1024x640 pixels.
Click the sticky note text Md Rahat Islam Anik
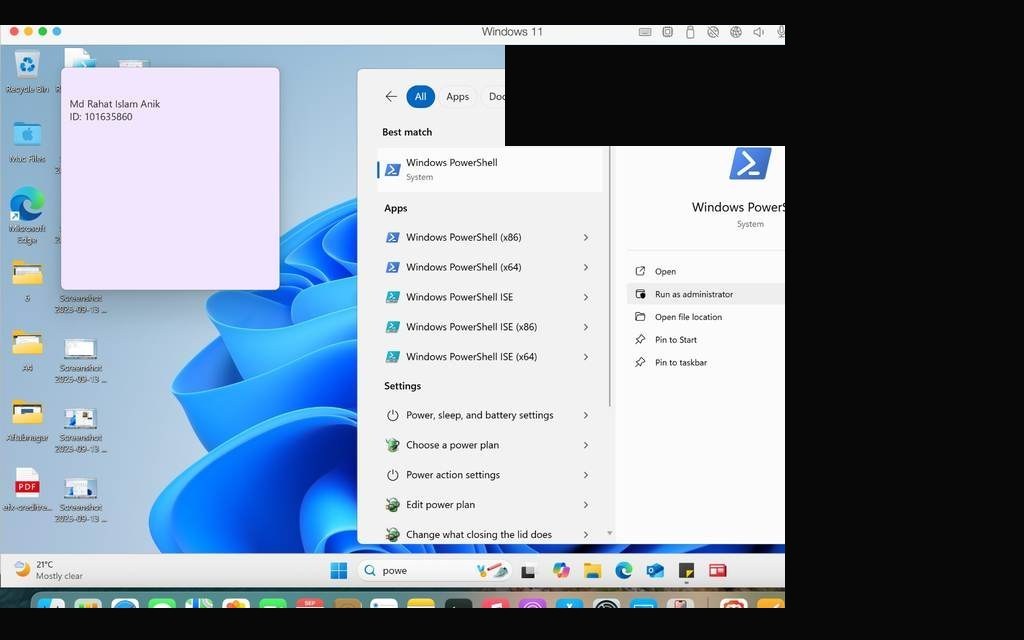pyautogui.click(x=115, y=104)
